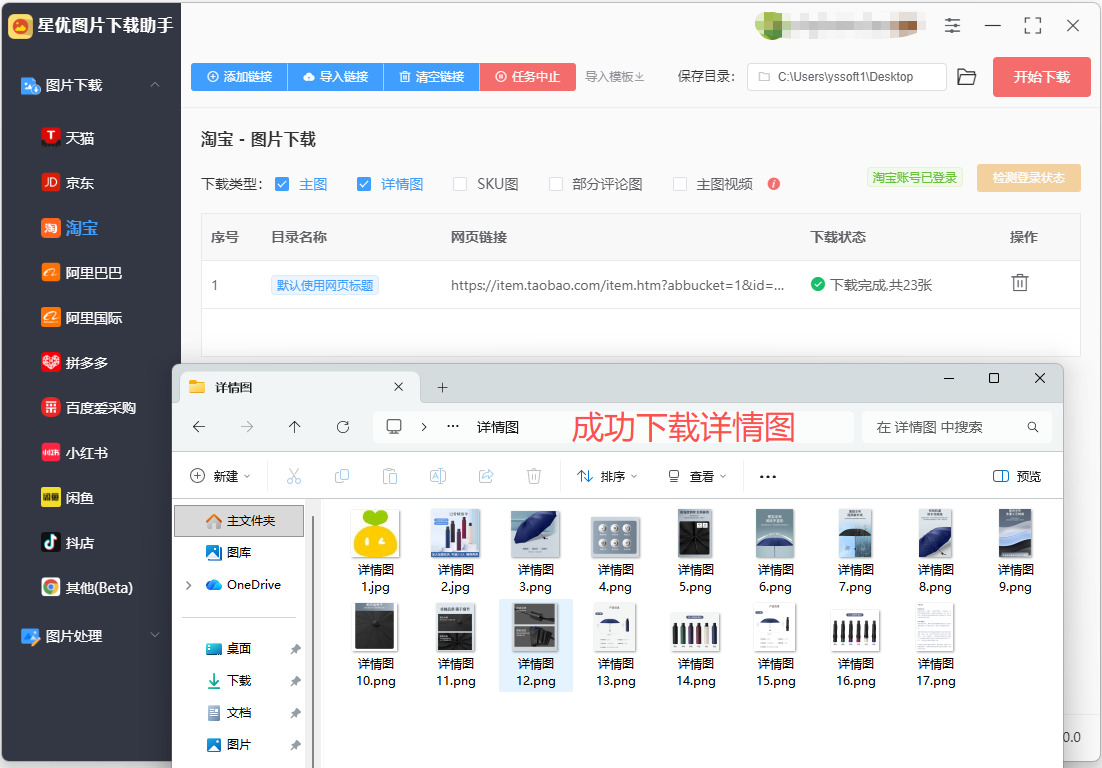Click the Paste icon in Explorer toolbar
The width and height of the screenshot is (1102, 768).
pyautogui.click(x=390, y=476)
